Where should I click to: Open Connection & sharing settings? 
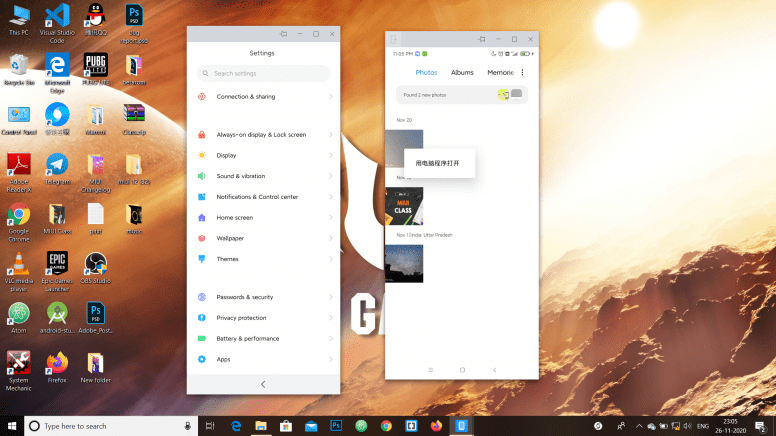[264, 97]
